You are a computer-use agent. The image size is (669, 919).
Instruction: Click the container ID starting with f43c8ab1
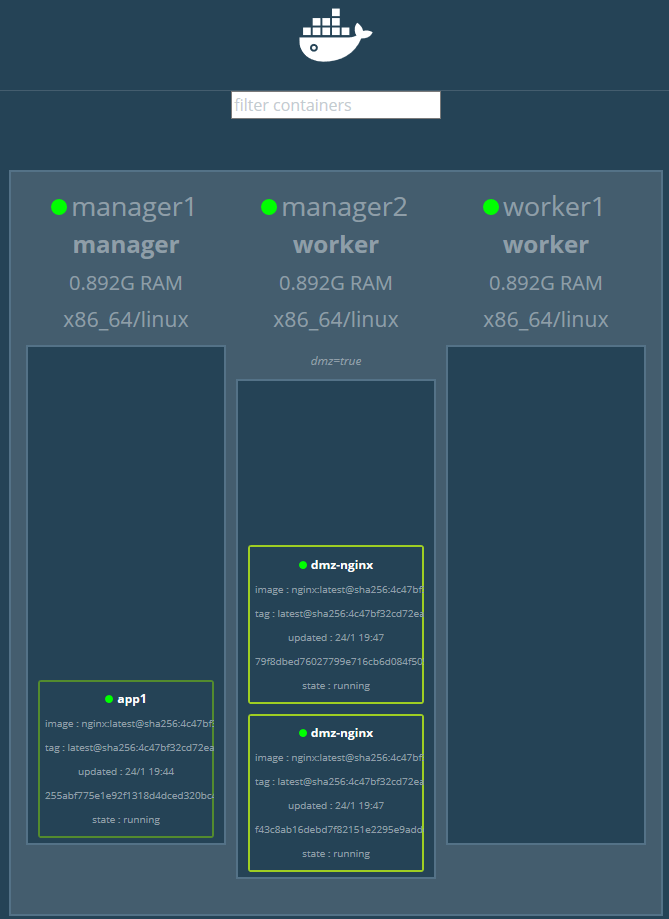click(336, 829)
